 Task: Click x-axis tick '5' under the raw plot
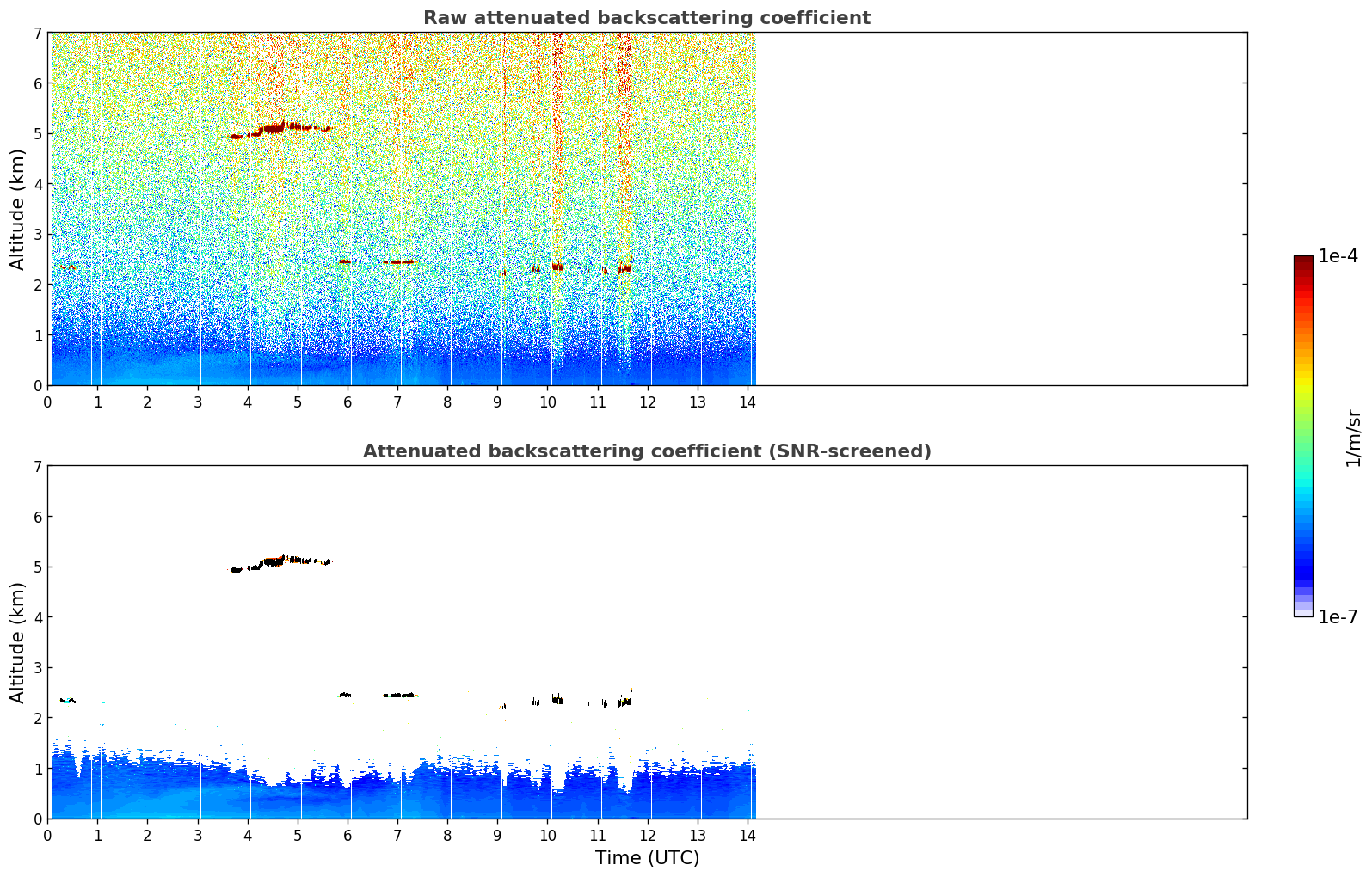(x=298, y=402)
